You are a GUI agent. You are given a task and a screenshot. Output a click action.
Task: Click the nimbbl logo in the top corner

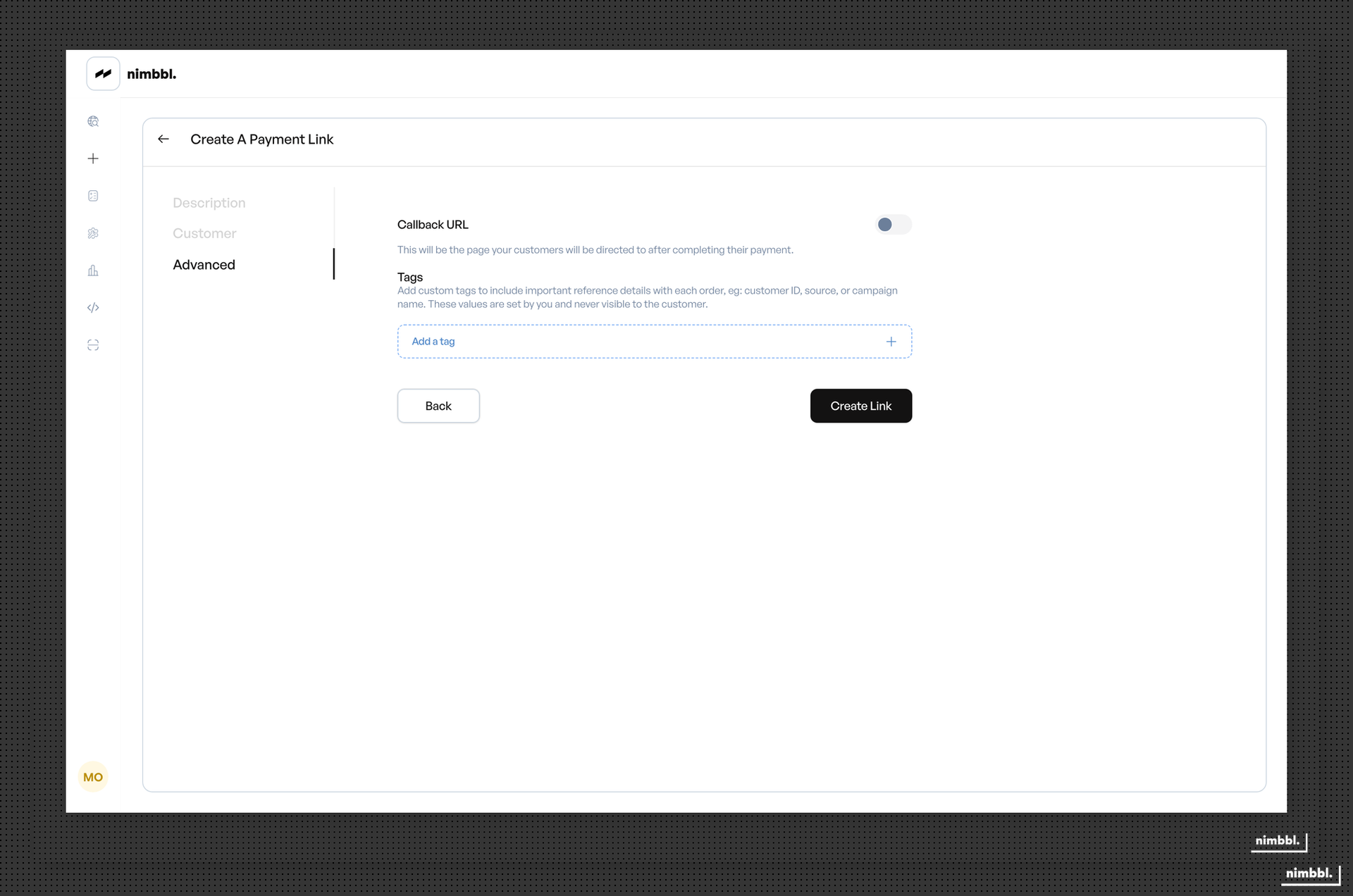click(103, 73)
